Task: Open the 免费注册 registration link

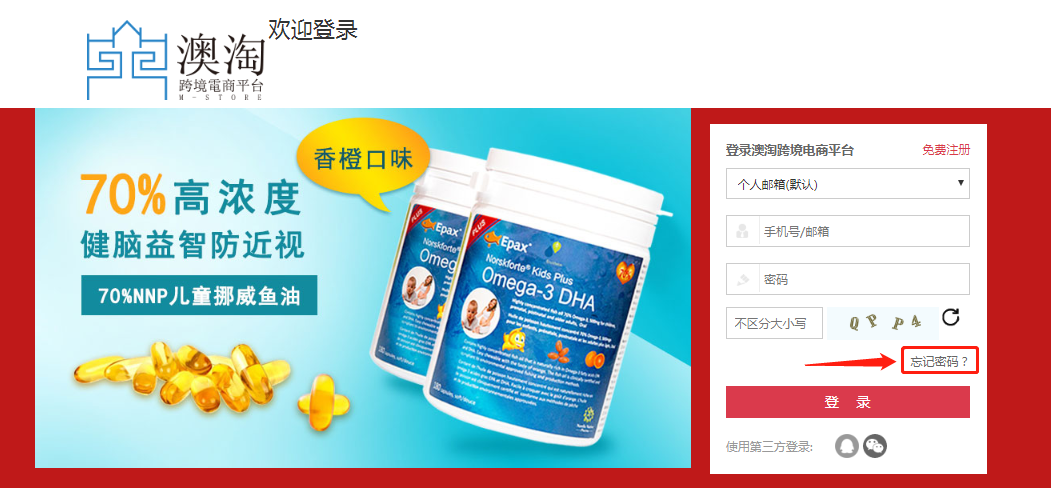Action: click(x=946, y=150)
